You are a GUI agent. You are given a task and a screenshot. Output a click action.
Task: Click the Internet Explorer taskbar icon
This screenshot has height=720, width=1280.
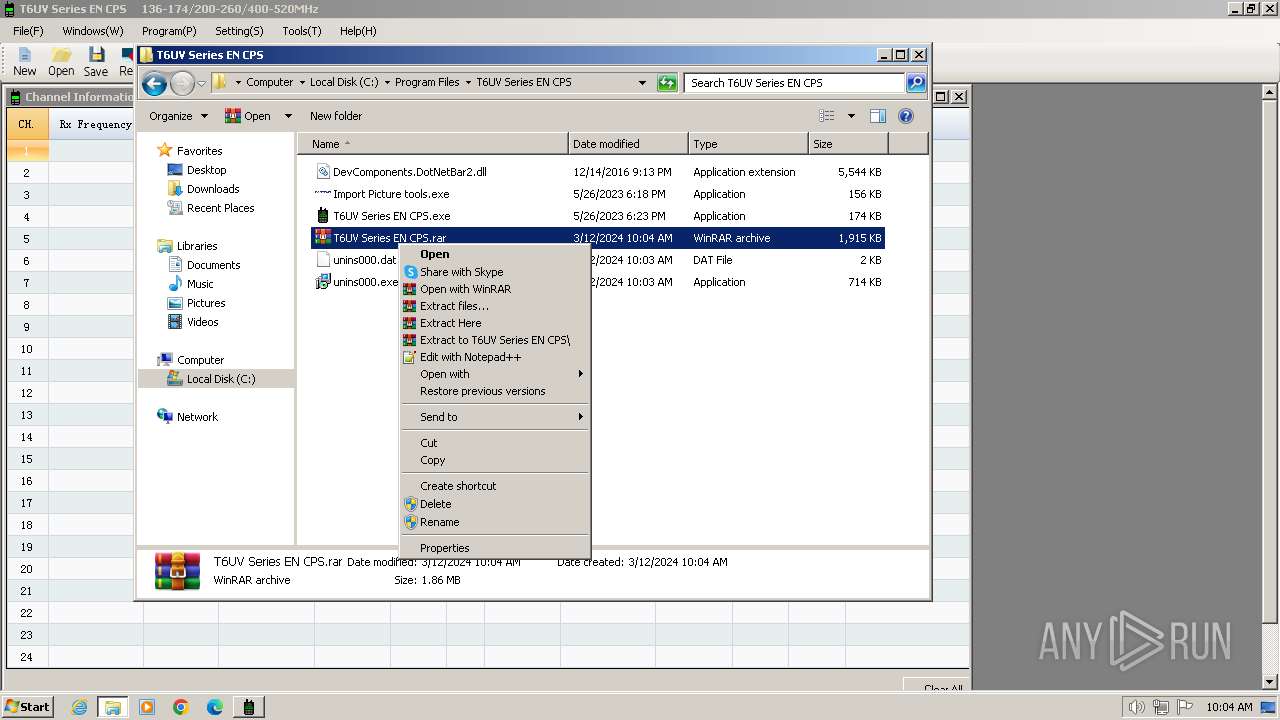pos(79,707)
